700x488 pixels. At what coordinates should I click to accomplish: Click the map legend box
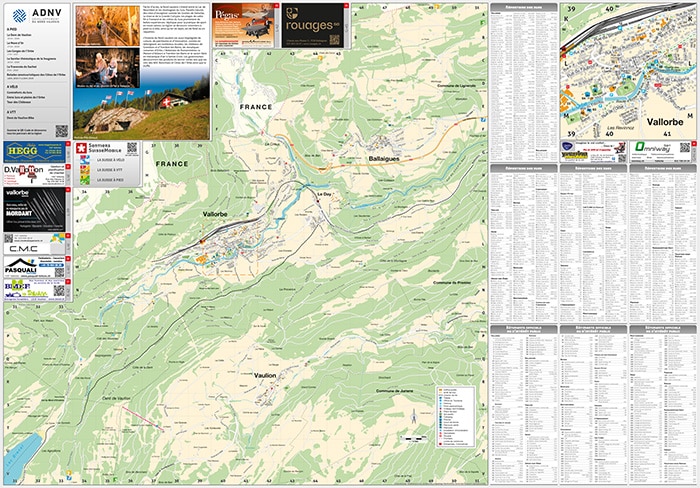coord(455,417)
